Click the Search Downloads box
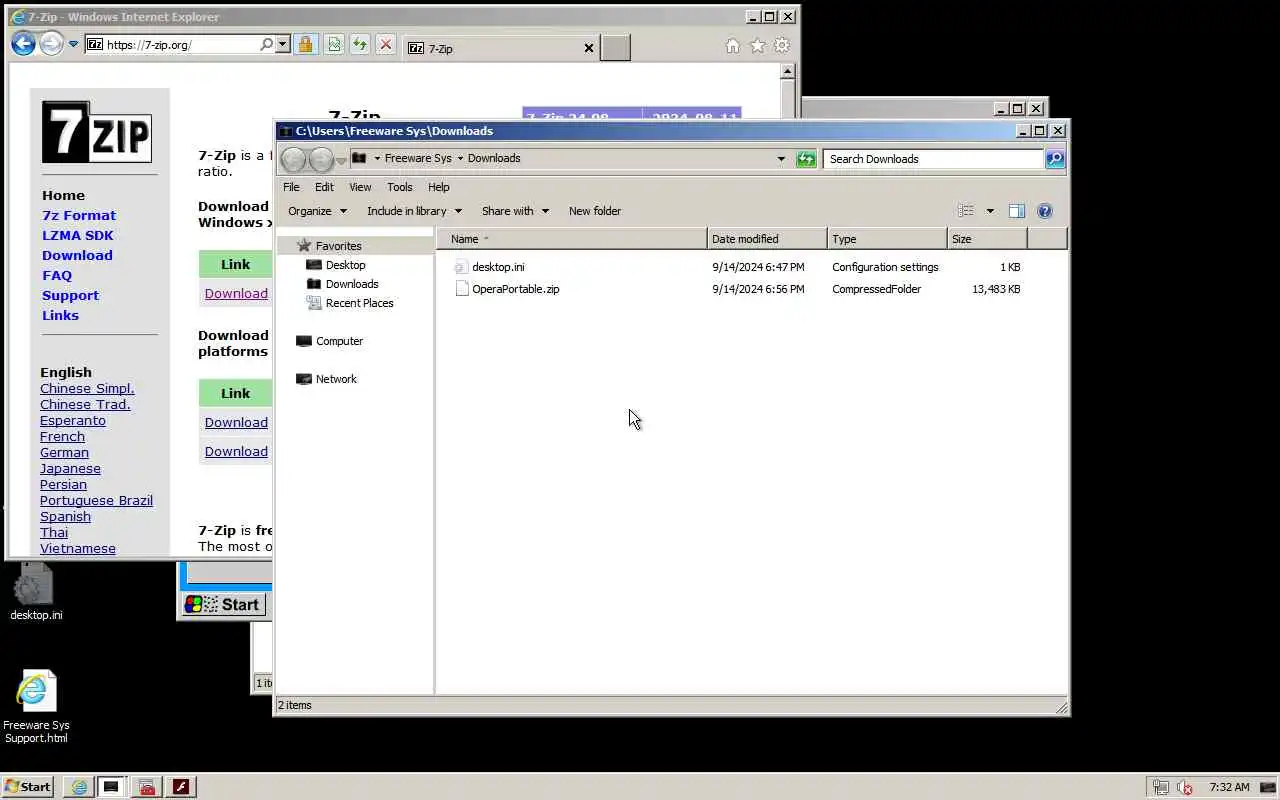 [934, 159]
